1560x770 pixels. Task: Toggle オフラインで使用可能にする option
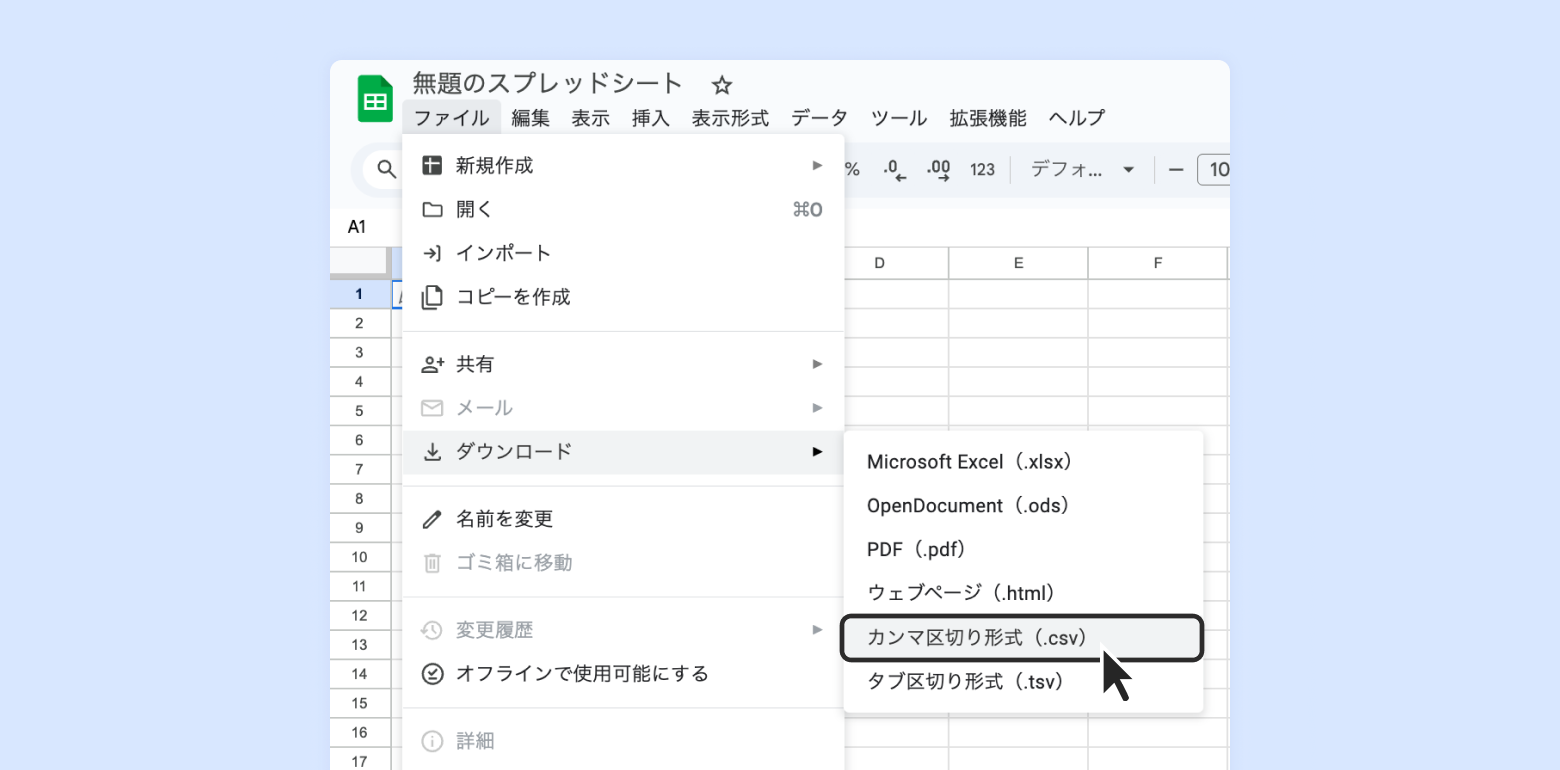click(582, 674)
